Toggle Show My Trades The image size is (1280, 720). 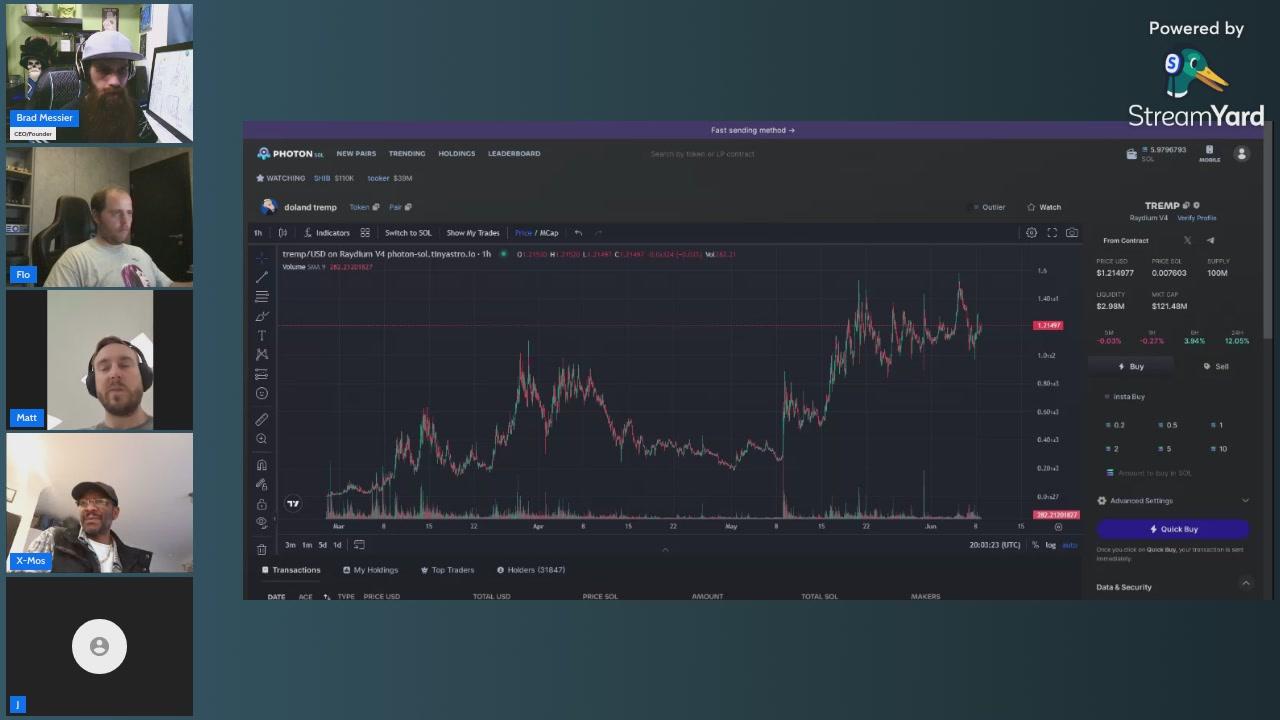pos(473,233)
